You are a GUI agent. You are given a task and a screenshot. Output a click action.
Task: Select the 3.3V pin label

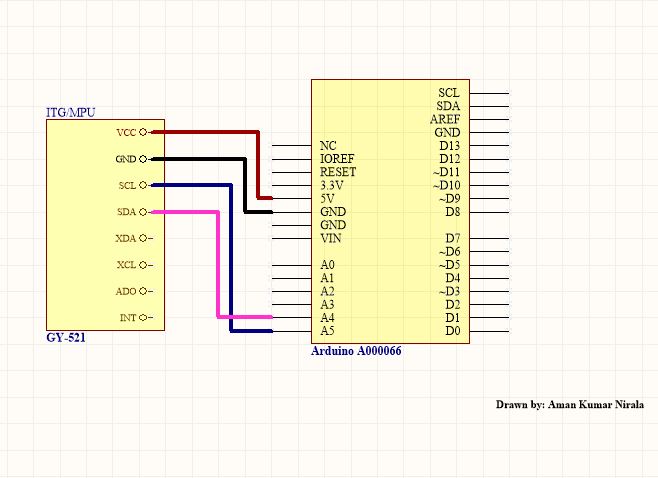[x=332, y=185]
